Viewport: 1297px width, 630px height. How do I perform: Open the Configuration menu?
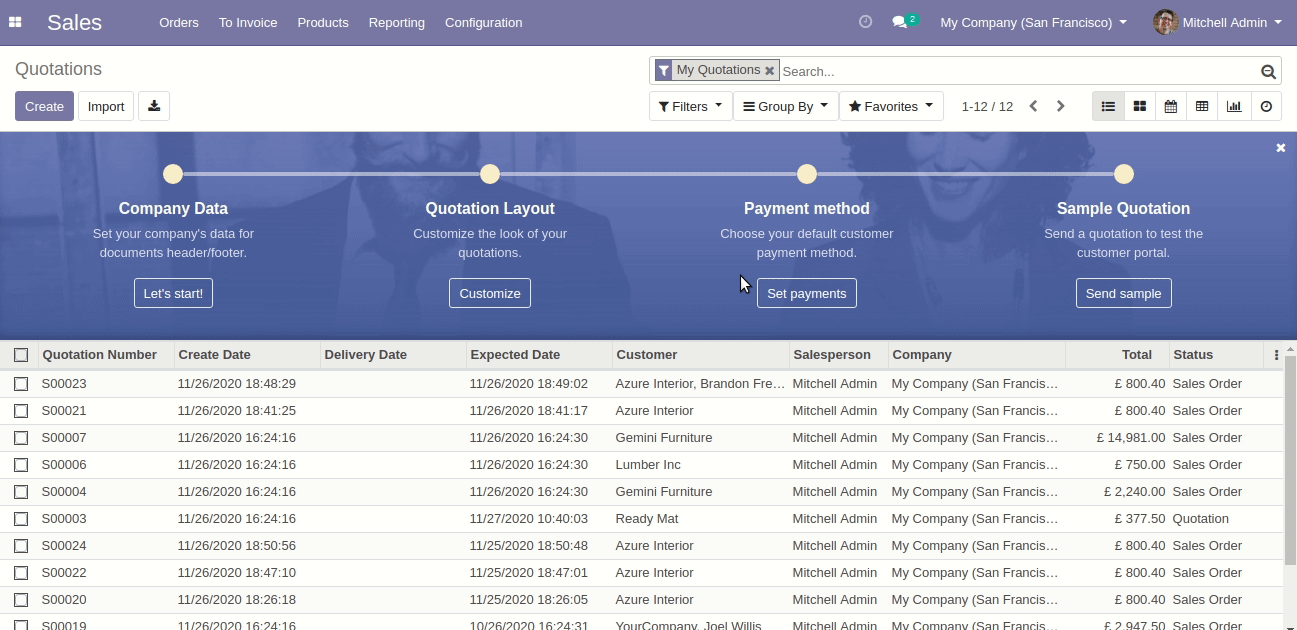(483, 22)
